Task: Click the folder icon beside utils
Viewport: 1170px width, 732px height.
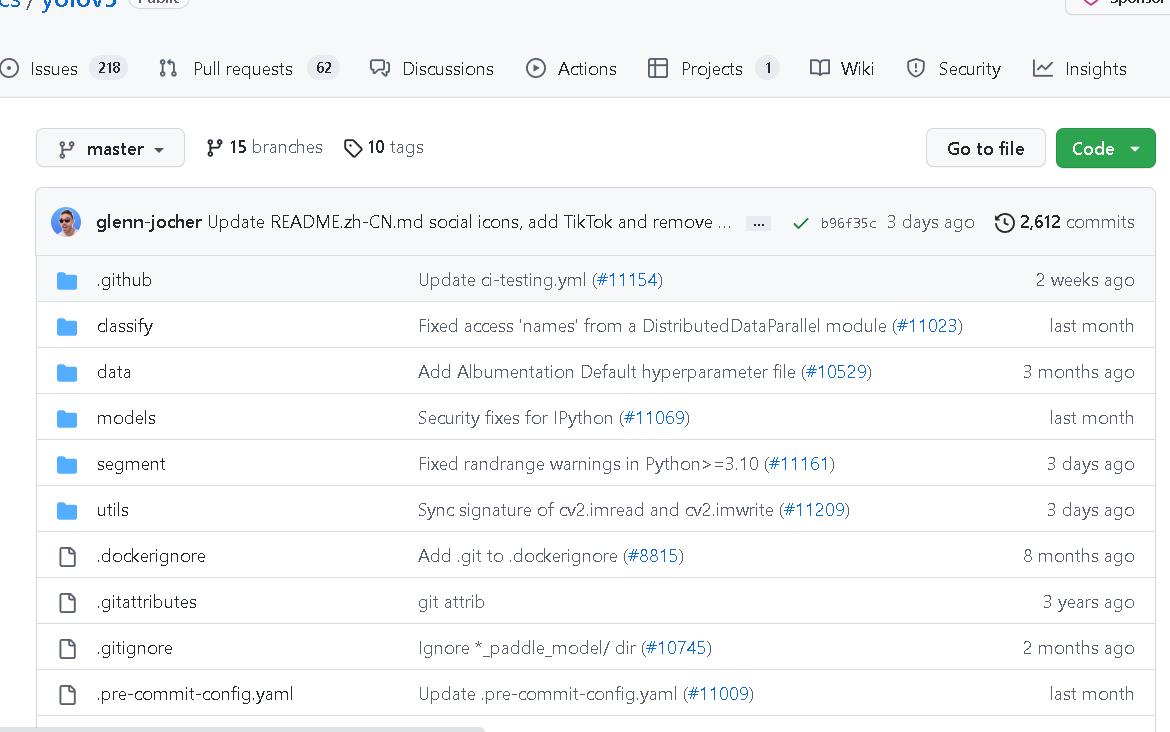Action: (67, 510)
